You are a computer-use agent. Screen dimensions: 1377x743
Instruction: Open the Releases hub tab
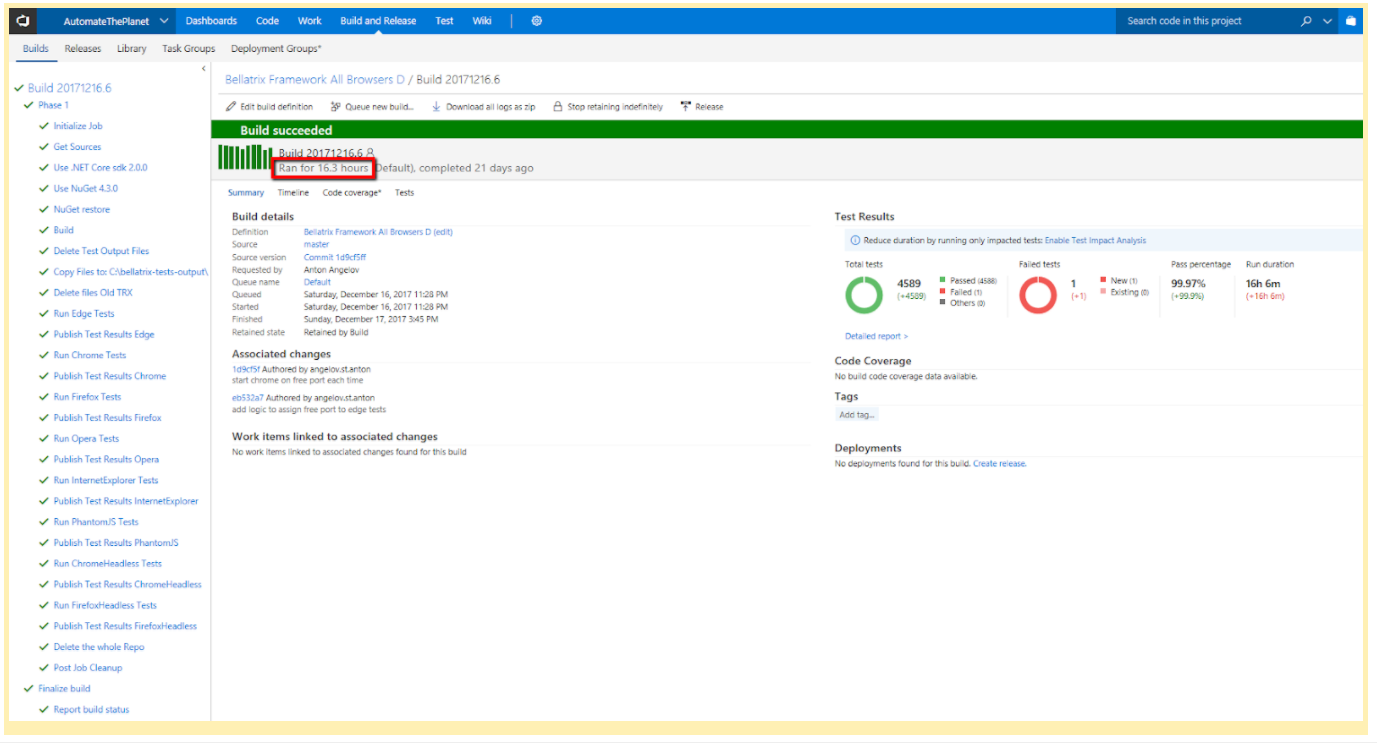[83, 48]
